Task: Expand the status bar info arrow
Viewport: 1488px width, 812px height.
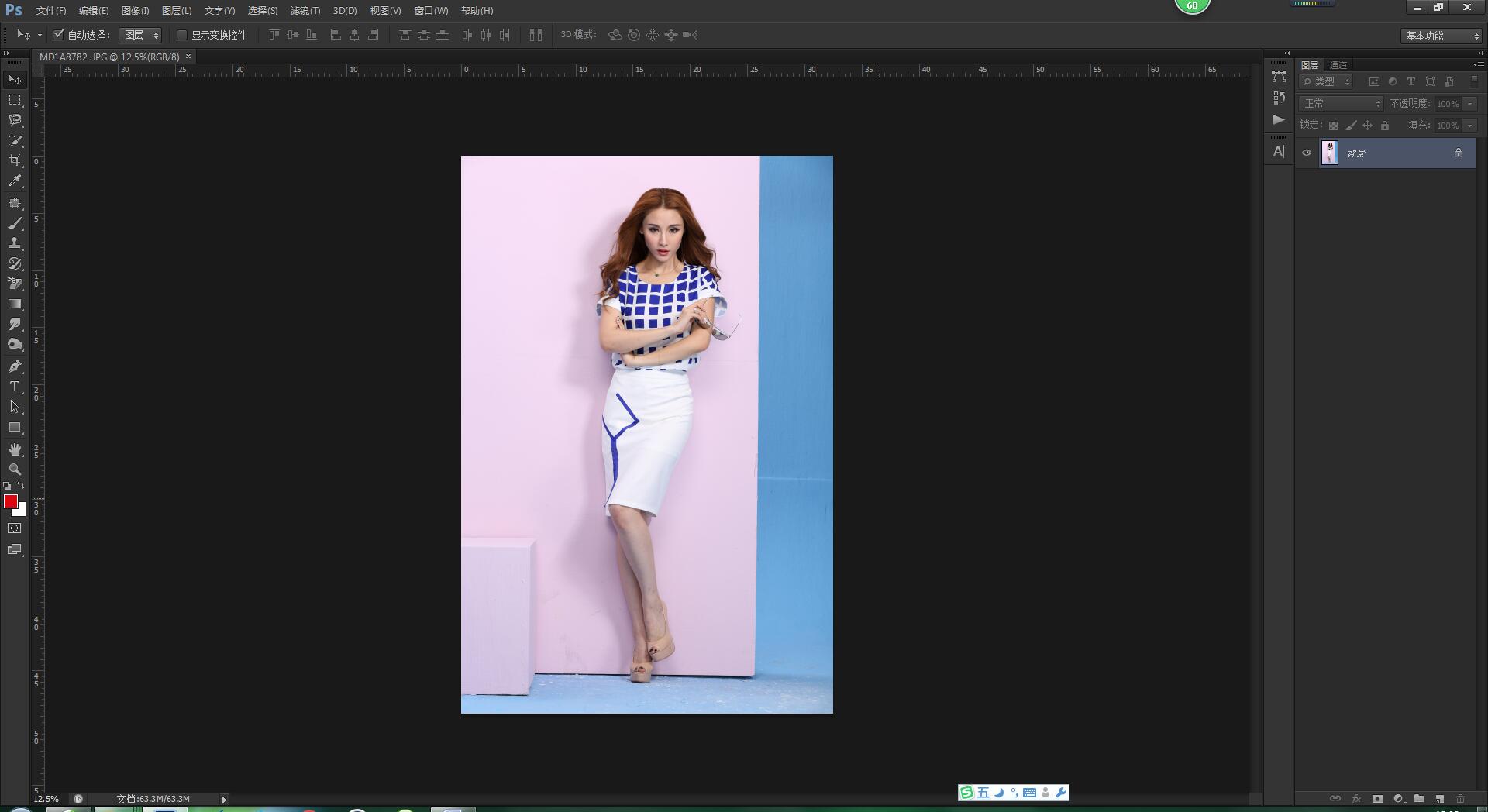Action: pos(225,799)
